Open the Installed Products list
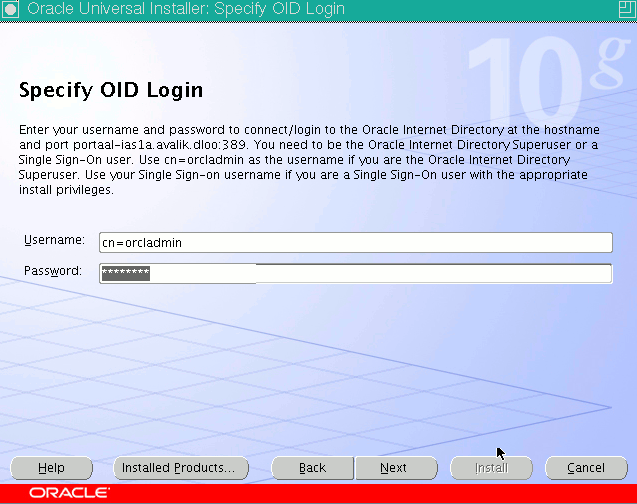Screen dimensions: 637x504 (x=181, y=468)
